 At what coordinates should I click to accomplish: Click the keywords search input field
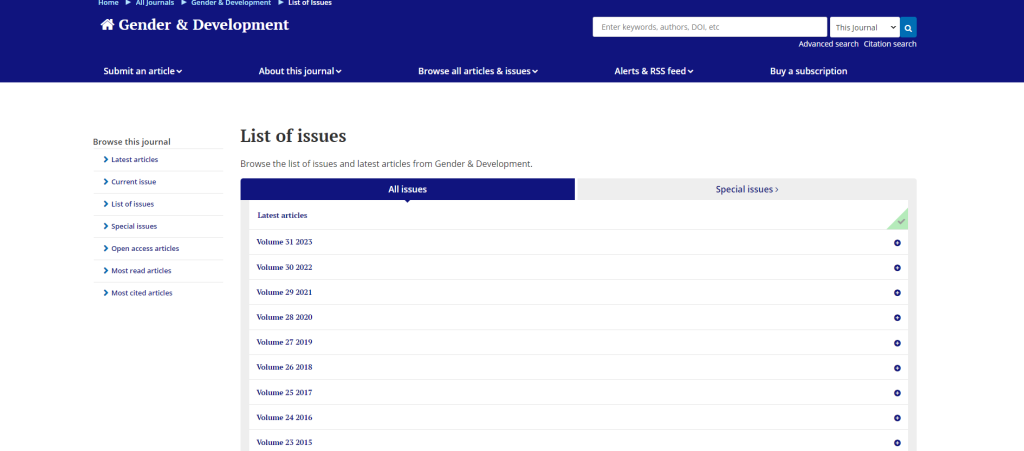(x=710, y=27)
